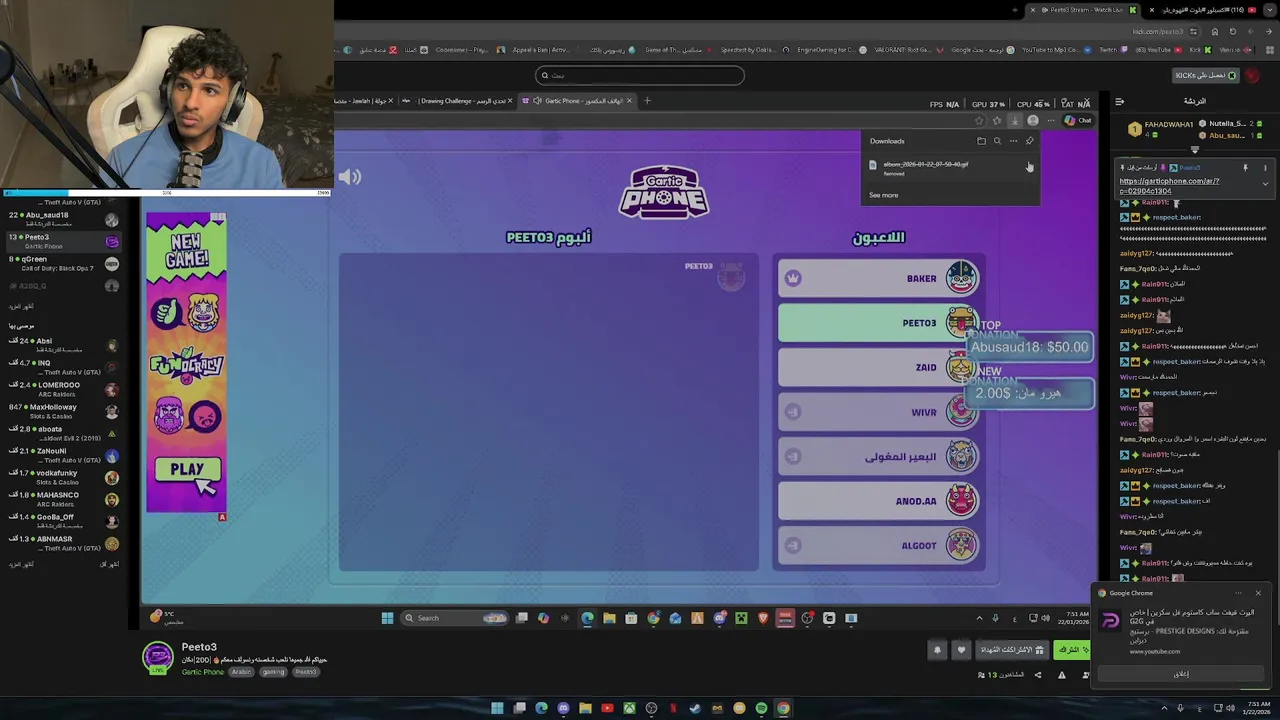
Task: Open Peeto3 channel in sidebar
Action: click(x=62, y=241)
